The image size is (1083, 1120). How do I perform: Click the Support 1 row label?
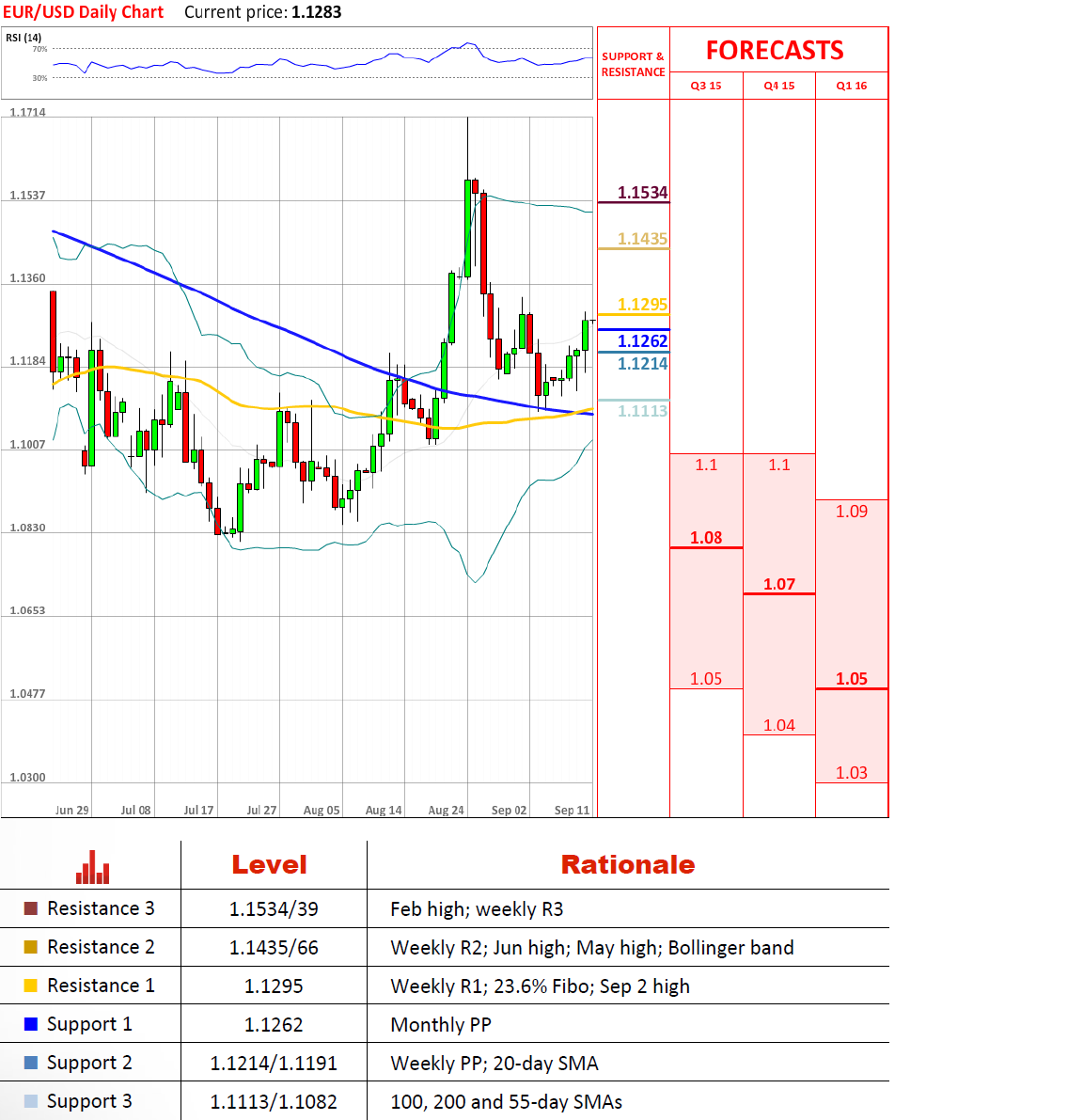pyautogui.click(x=89, y=1025)
